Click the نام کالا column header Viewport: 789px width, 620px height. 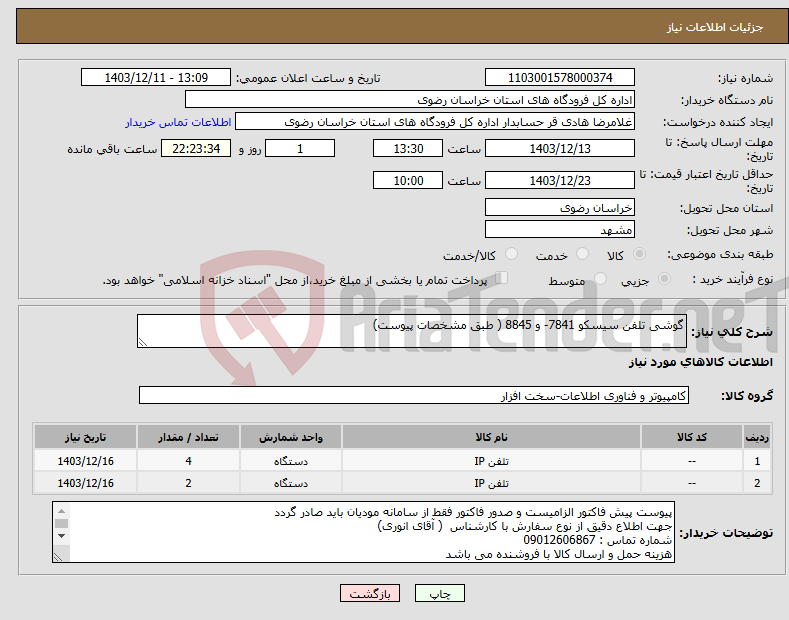pos(491,437)
